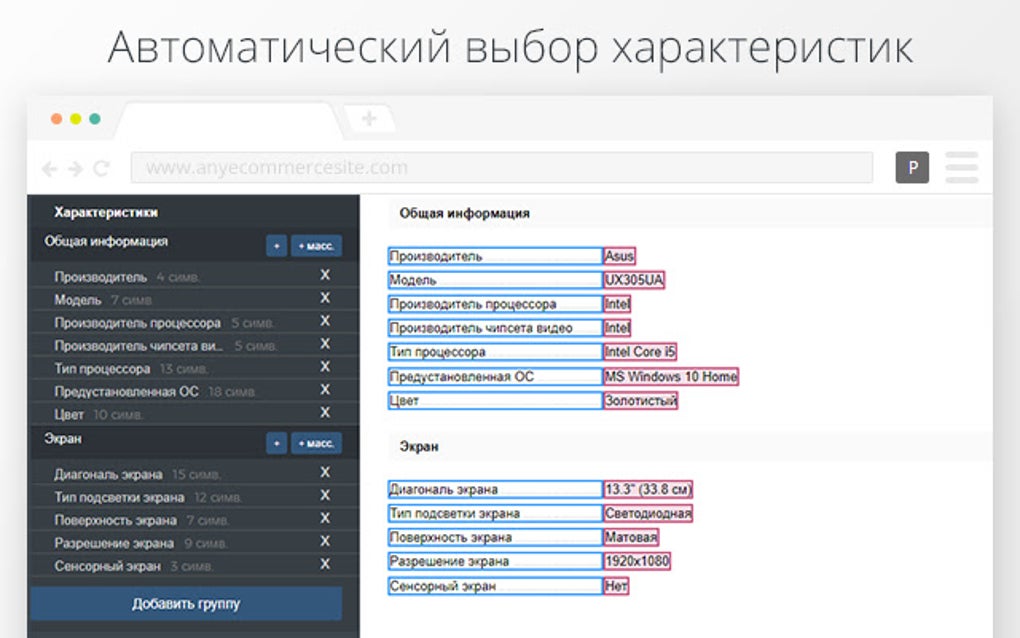Image resolution: width=1020 pixels, height=638 pixels.
Task: Click the browser back arrow
Action: [49, 169]
